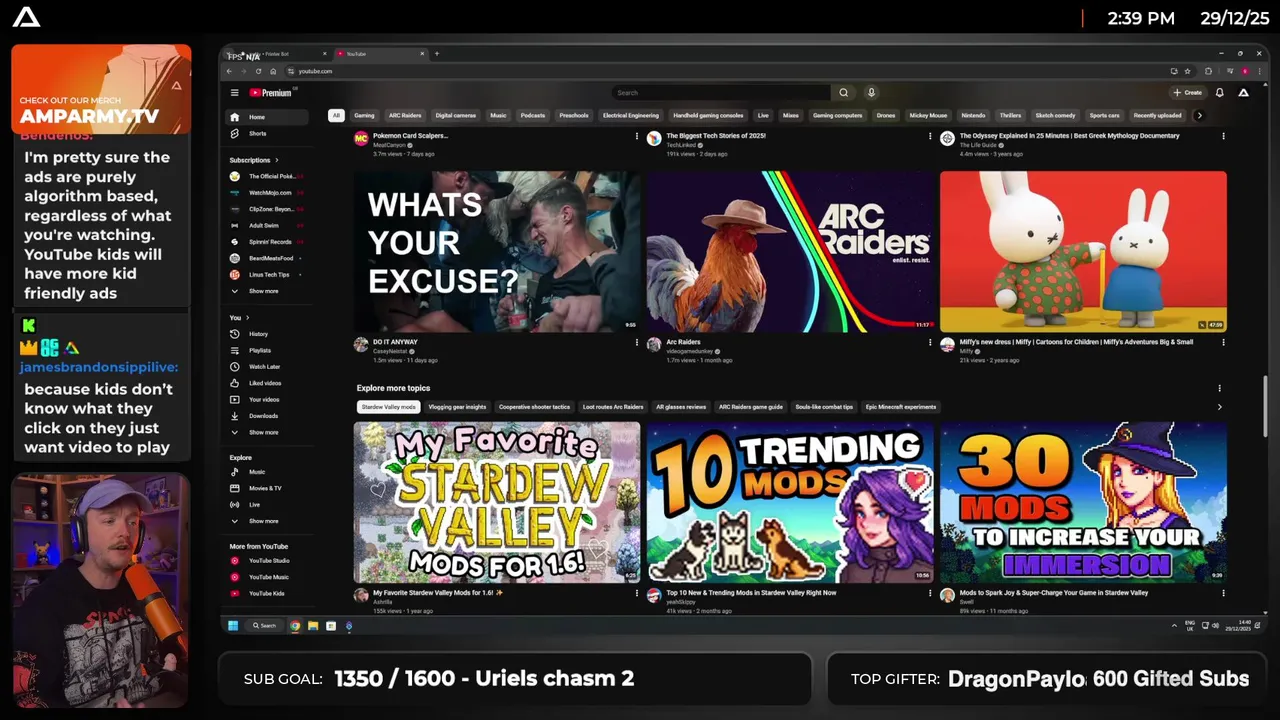Open more options for Pokemon Card Scalpers video

coord(636,136)
